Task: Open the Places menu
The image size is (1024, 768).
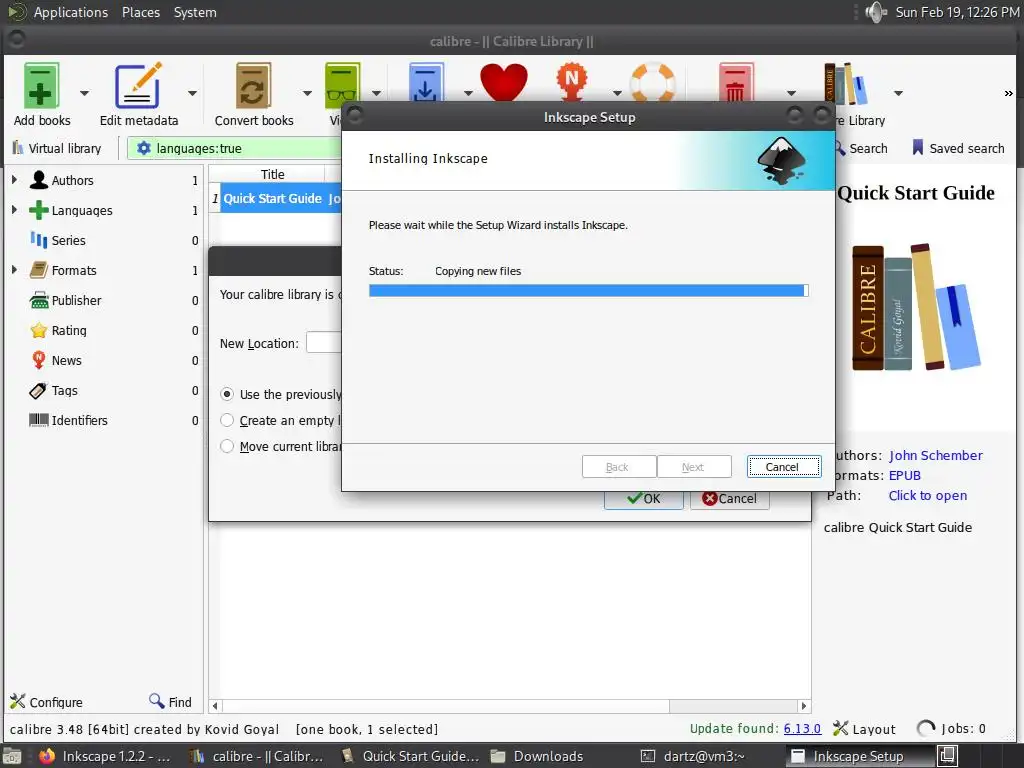Action: click(x=141, y=12)
